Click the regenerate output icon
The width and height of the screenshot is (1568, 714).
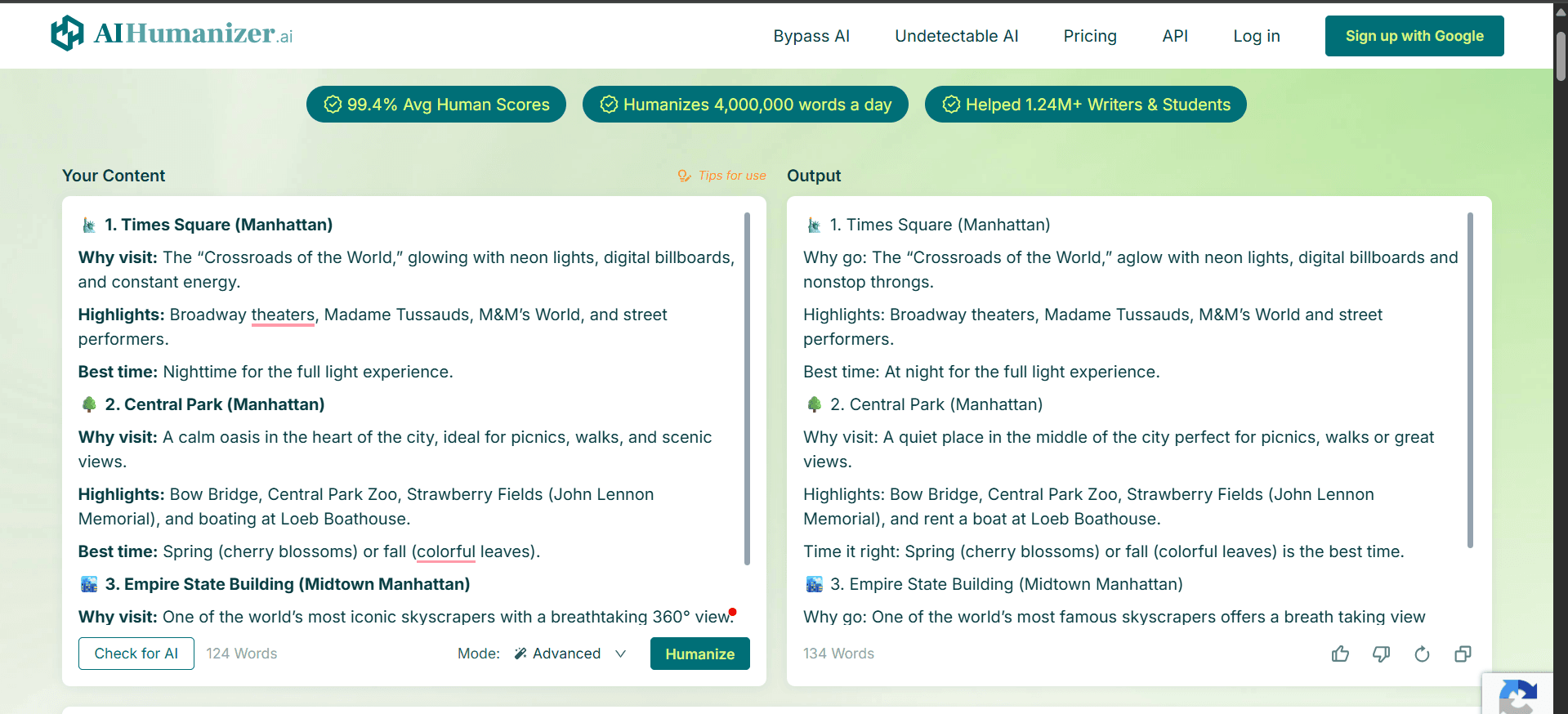click(x=1422, y=654)
